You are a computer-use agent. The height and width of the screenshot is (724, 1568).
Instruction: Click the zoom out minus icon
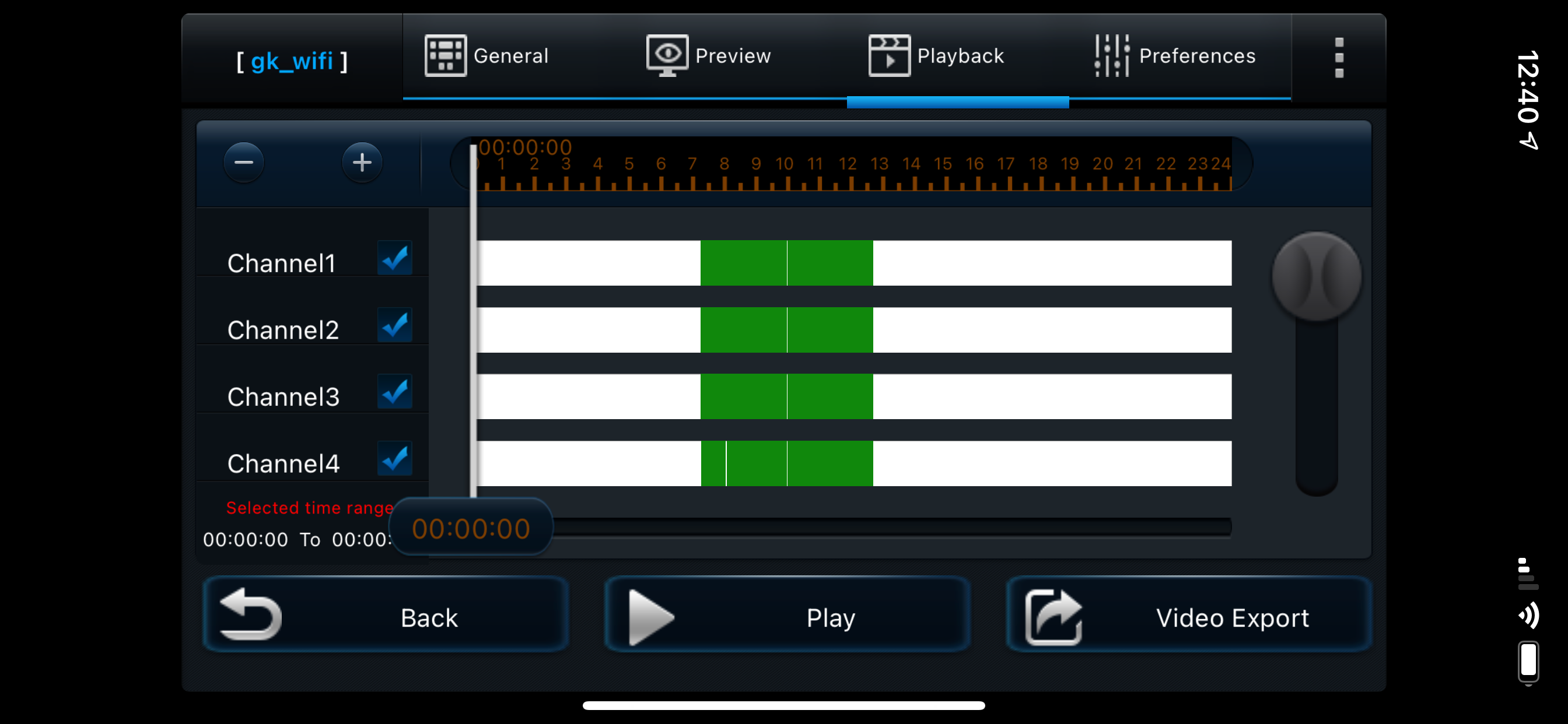pyautogui.click(x=243, y=163)
